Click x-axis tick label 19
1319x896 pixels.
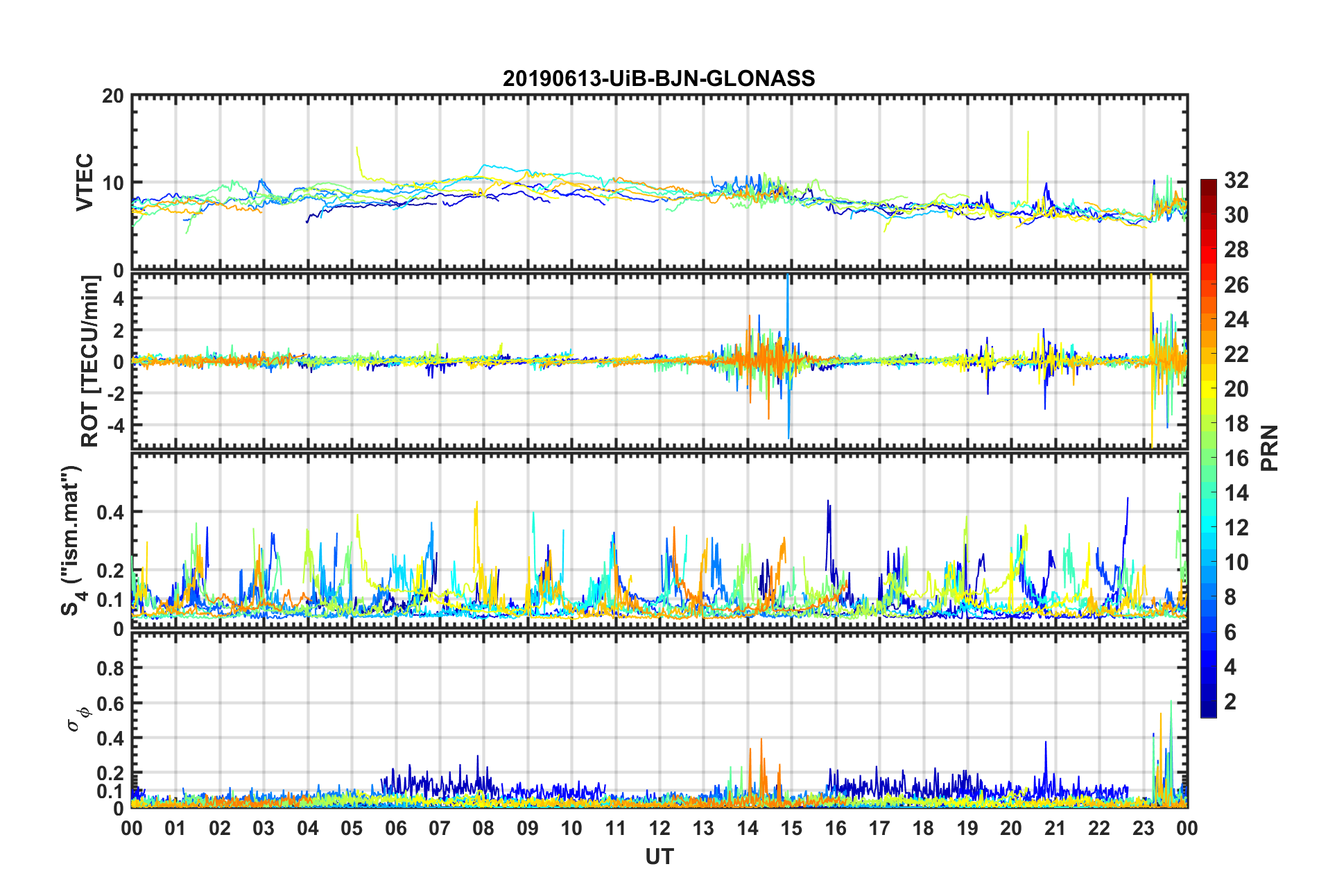pos(967,828)
